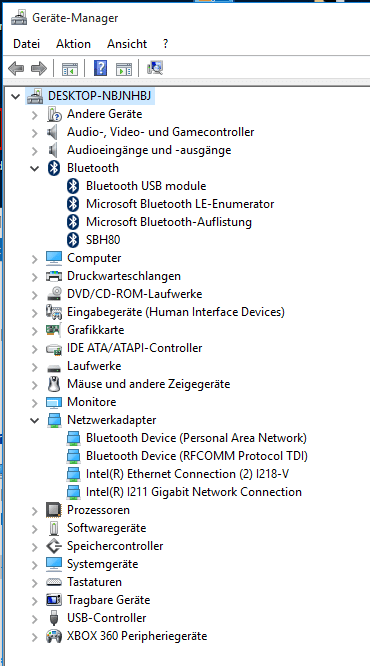The width and height of the screenshot is (370, 666).
Task: Open the Aktion menu
Action: tap(73, 44)
